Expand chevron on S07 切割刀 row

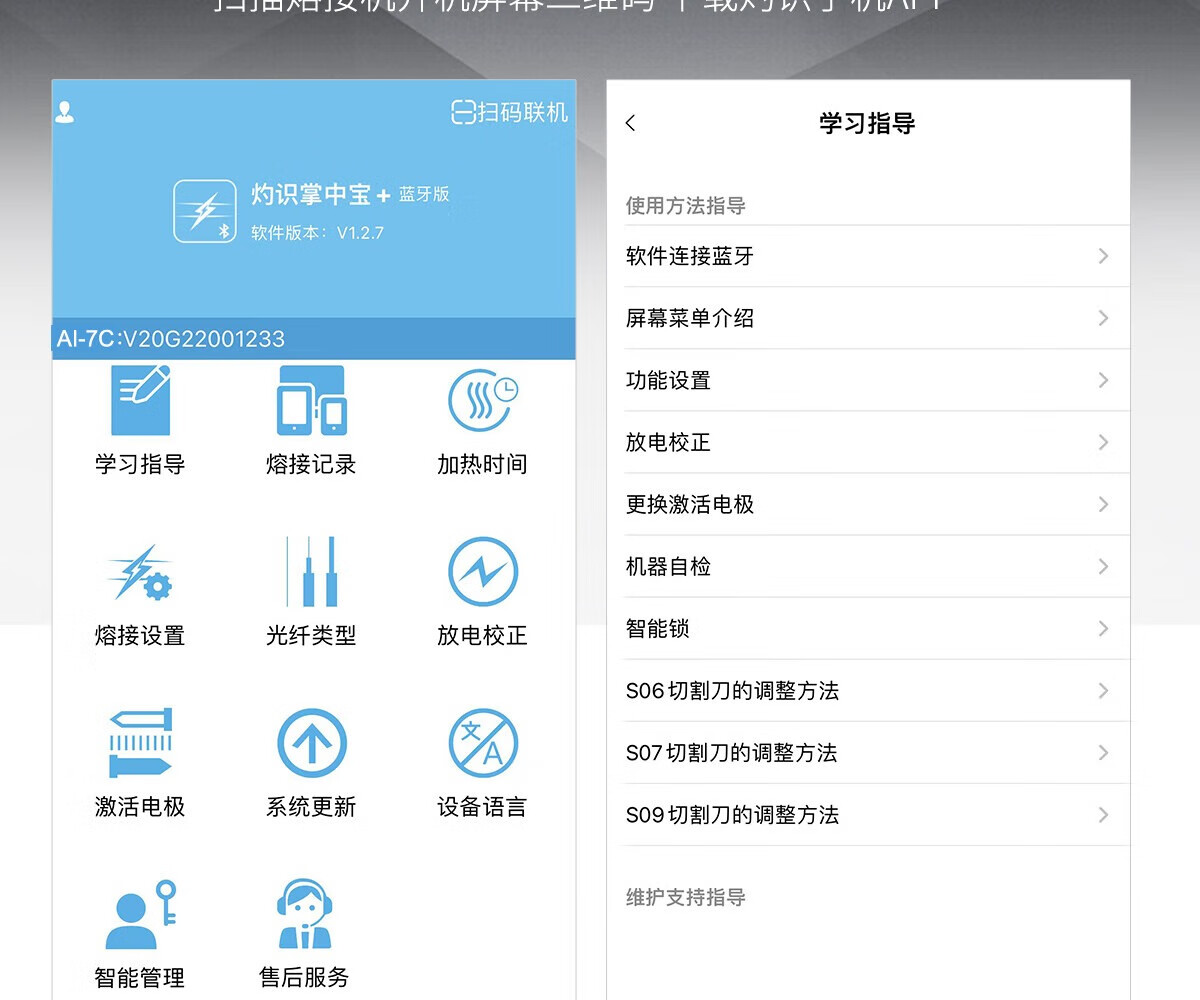1103,752
